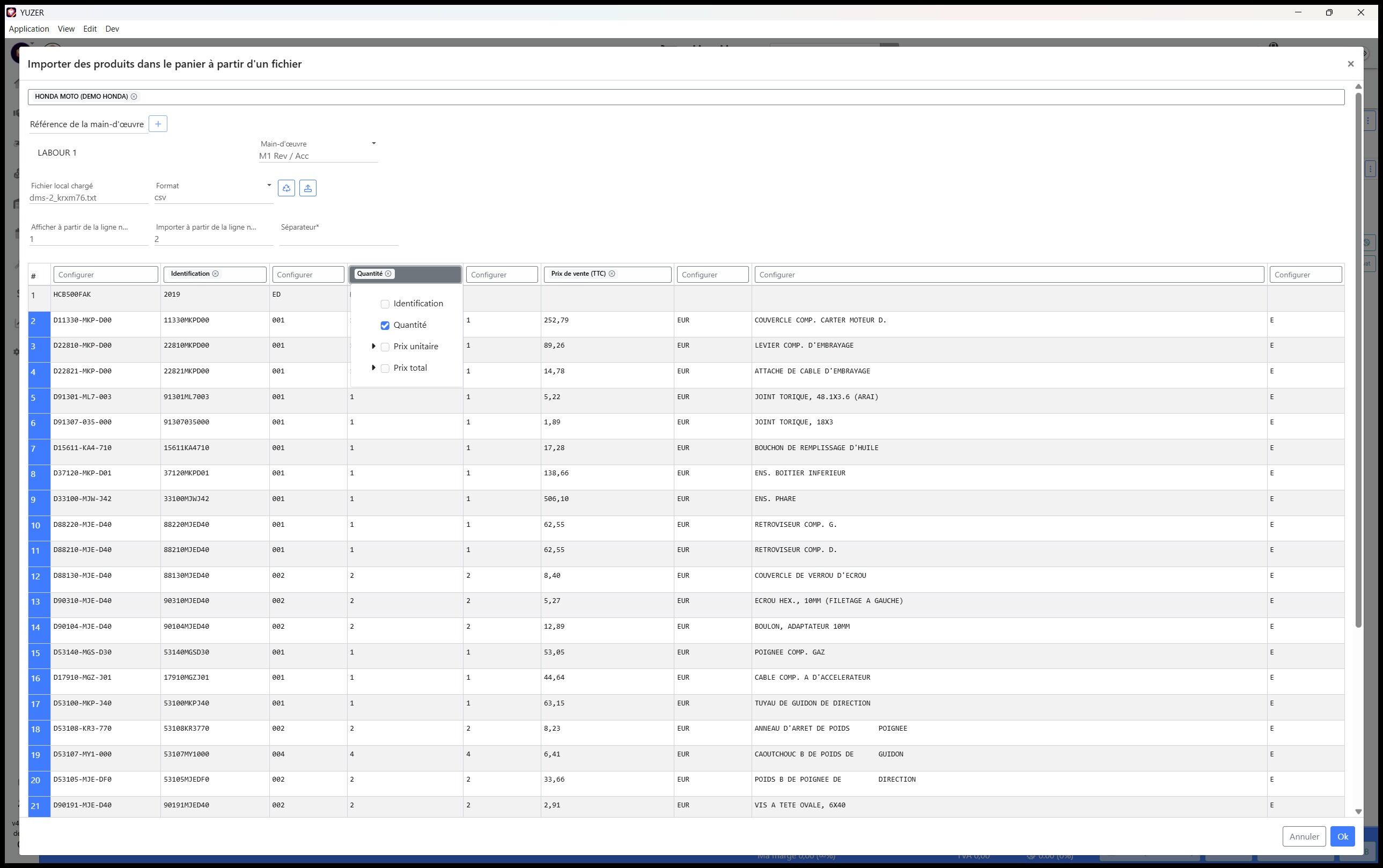This screenshot has height=868, width=1383.
Task: Tick the Prix total checkbox
Action: tap(385, 369)
